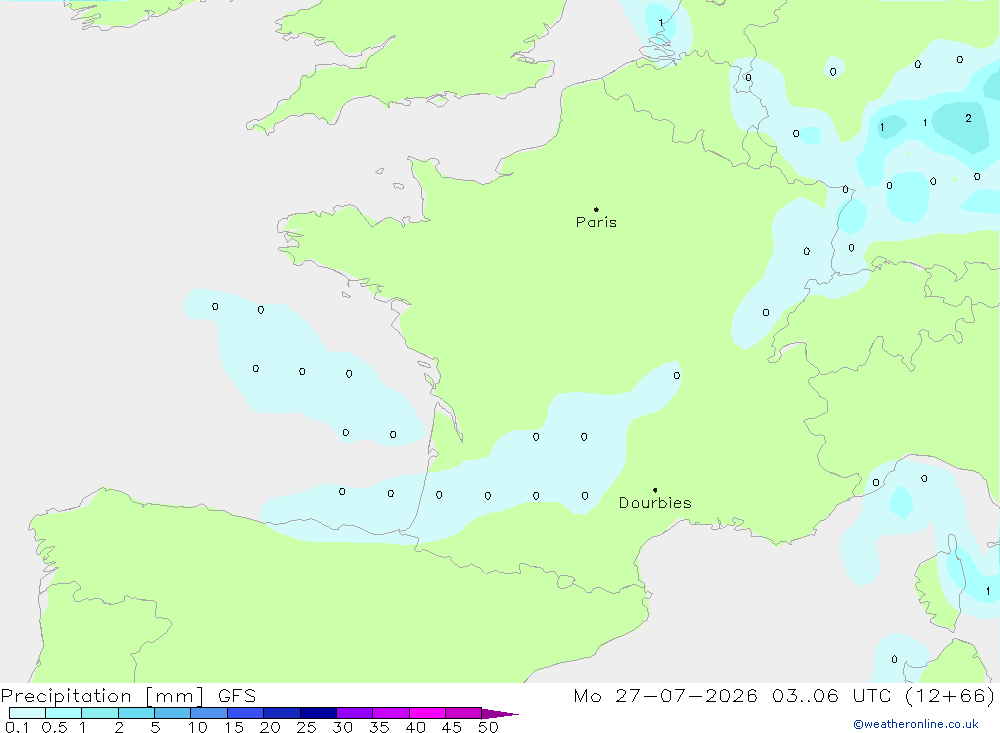Screen dimensions: 1000x733
Task: Open the weatheronline.co.uk copyright link
Action: 916,724
